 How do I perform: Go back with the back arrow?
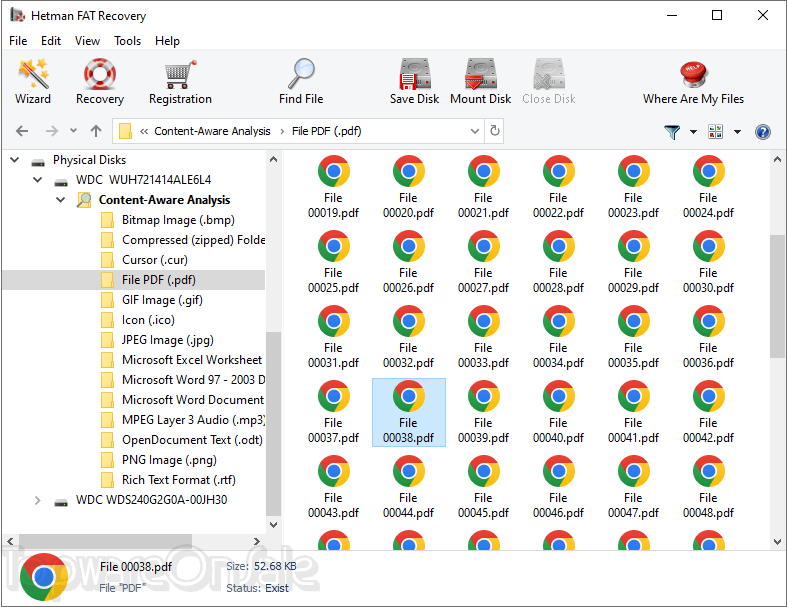pyautogui.click(x=22, y=132)
